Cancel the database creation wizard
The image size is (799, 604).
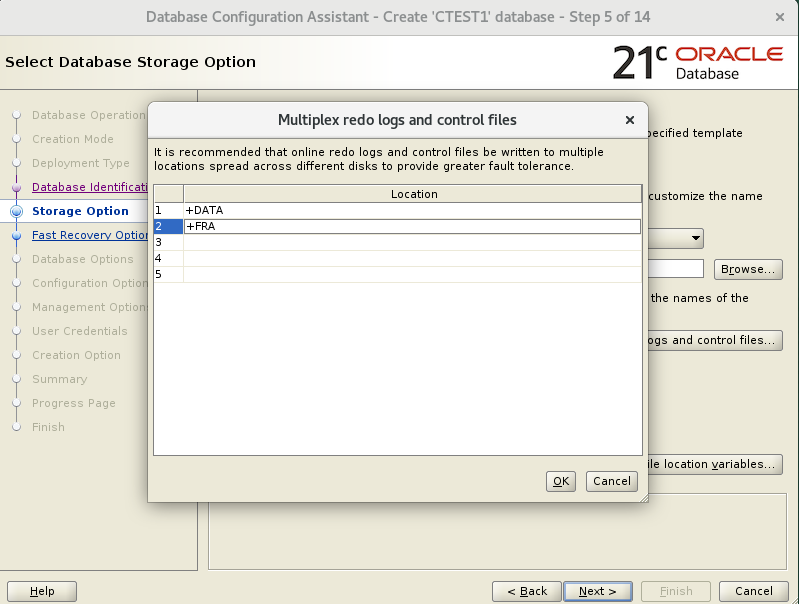click(x=754, y=591)
